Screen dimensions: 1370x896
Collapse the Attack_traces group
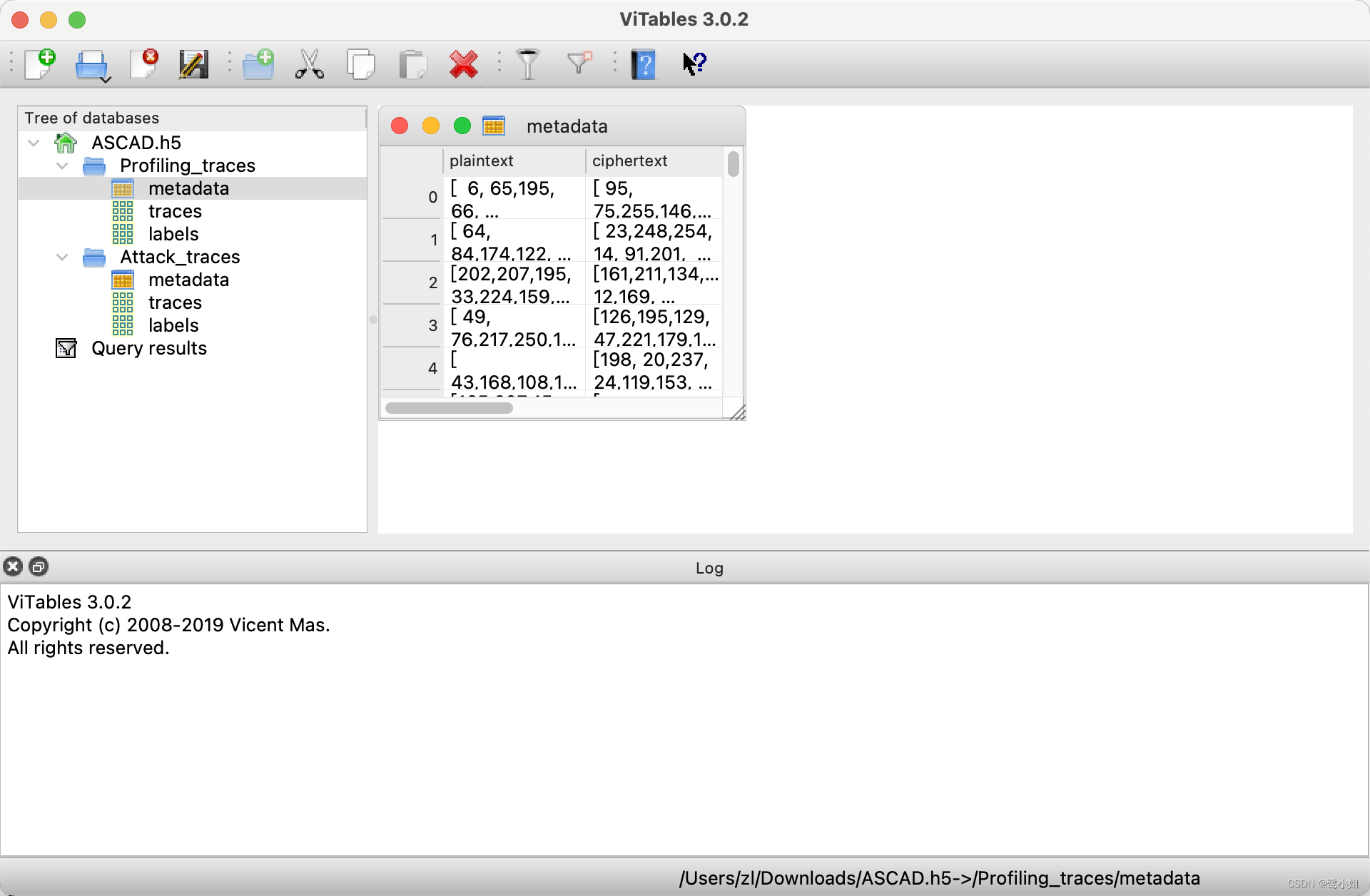62,257
